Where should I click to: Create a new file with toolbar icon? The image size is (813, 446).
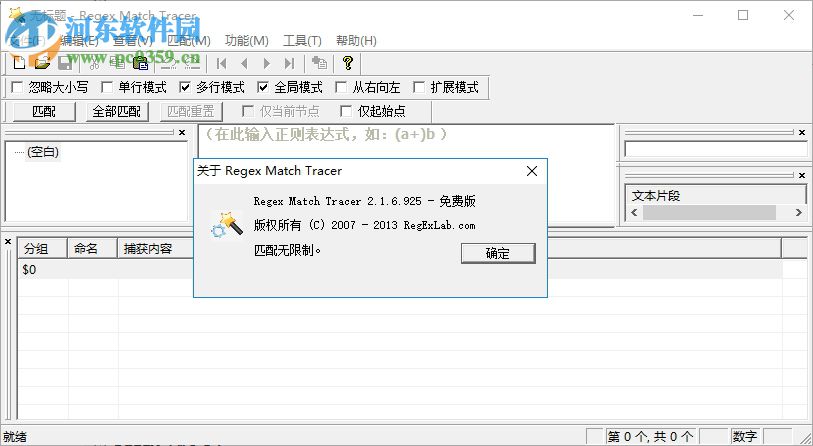(19, 63)
